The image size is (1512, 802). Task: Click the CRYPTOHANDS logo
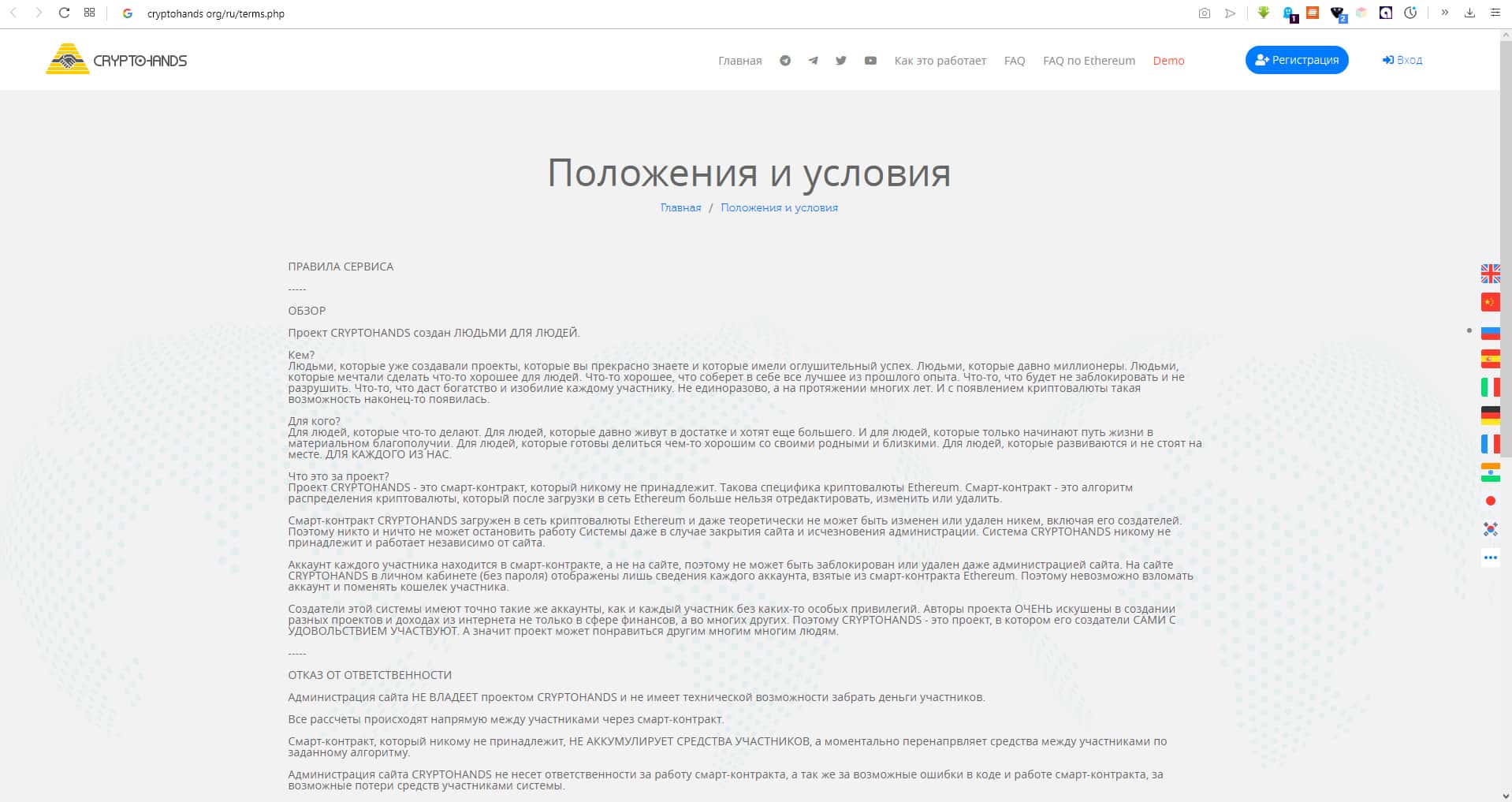point(117,59)
